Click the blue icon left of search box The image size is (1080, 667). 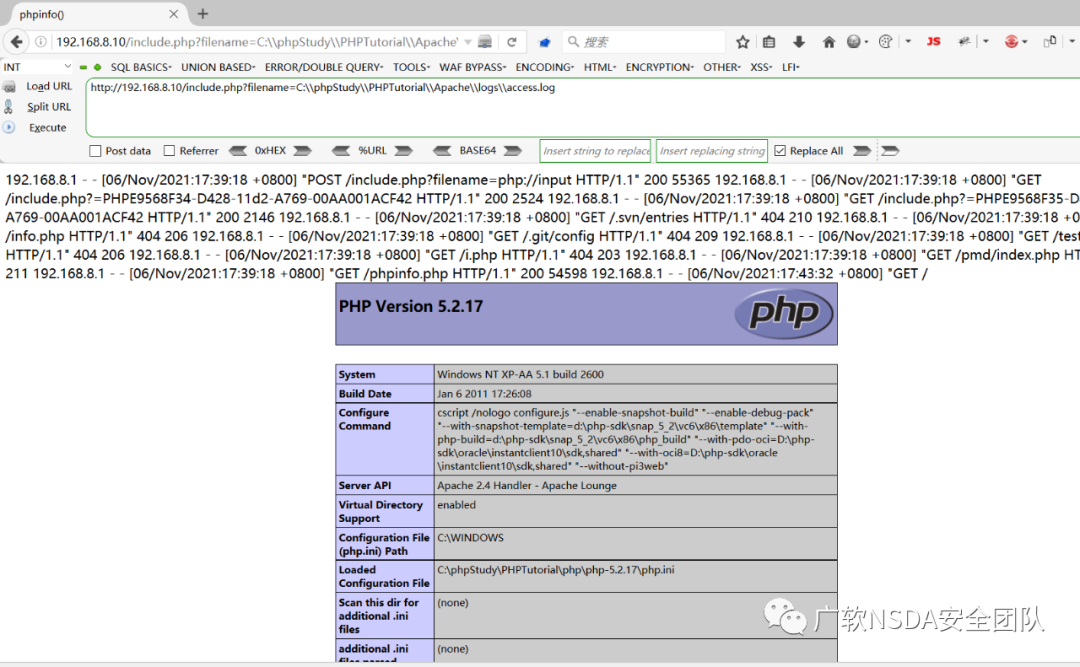(545, 42)
